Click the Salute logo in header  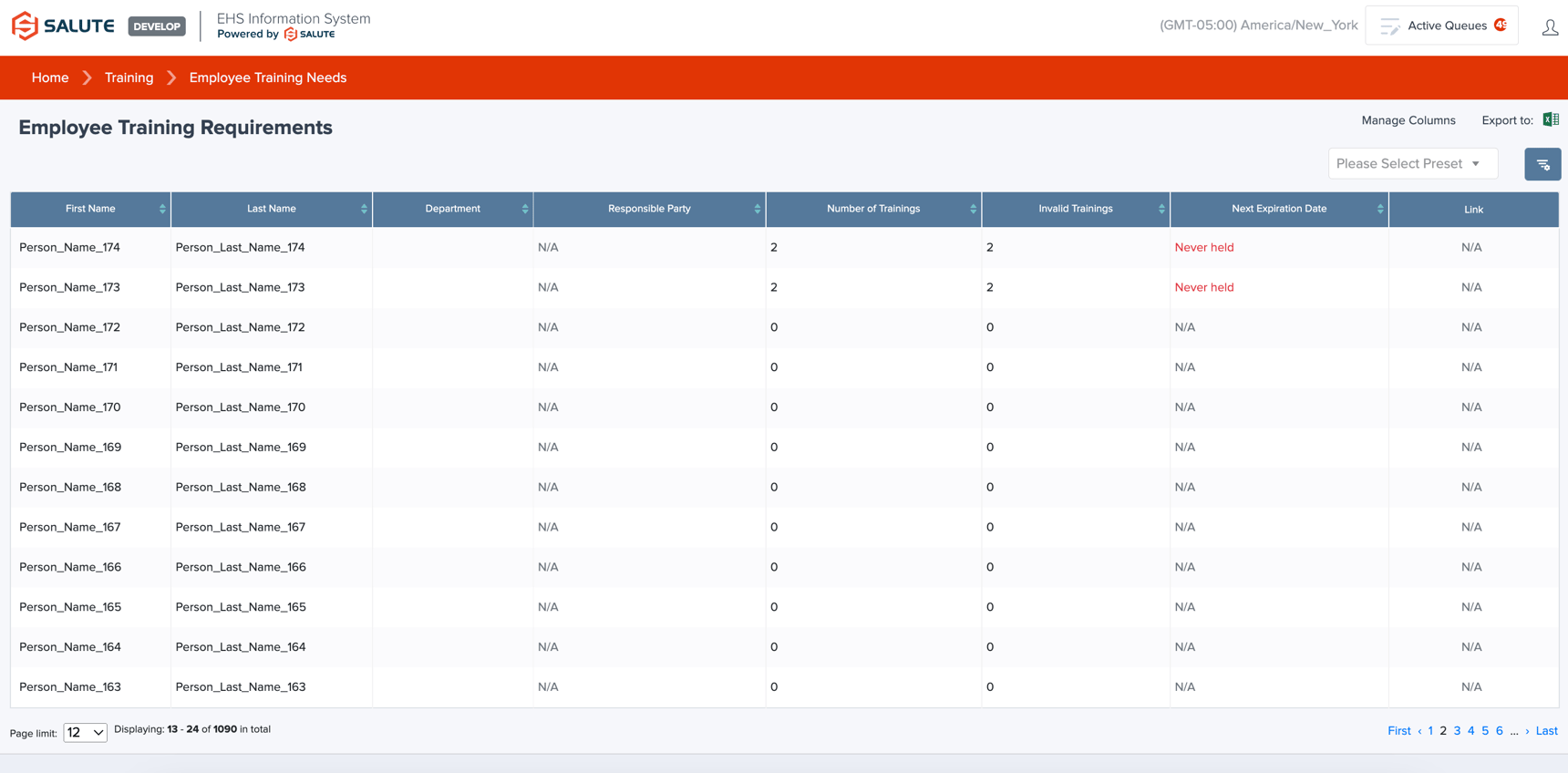63,26
